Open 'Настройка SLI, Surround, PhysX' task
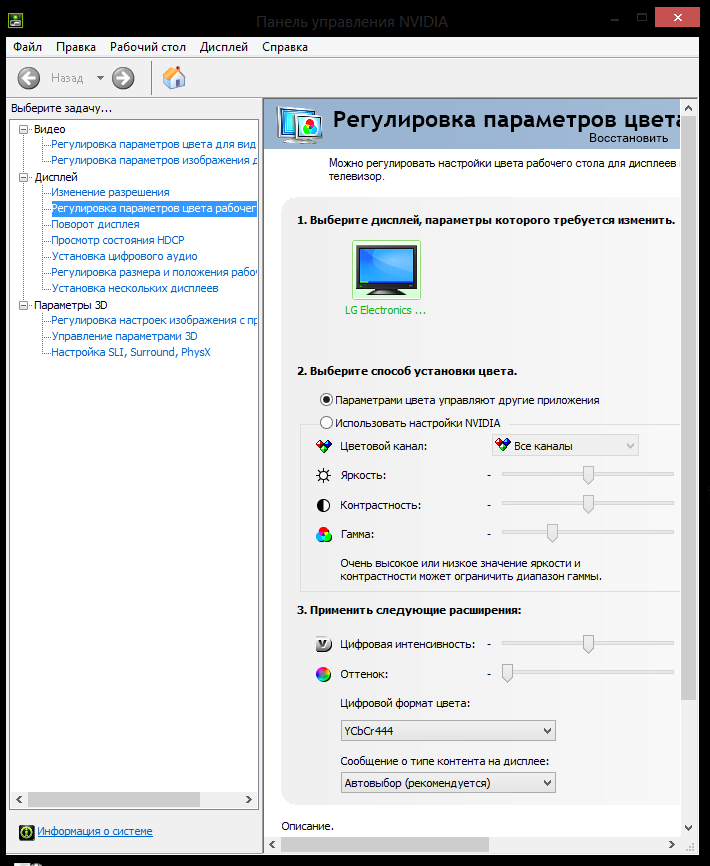This screenshot has width=710, height=866. coord(131,352)
